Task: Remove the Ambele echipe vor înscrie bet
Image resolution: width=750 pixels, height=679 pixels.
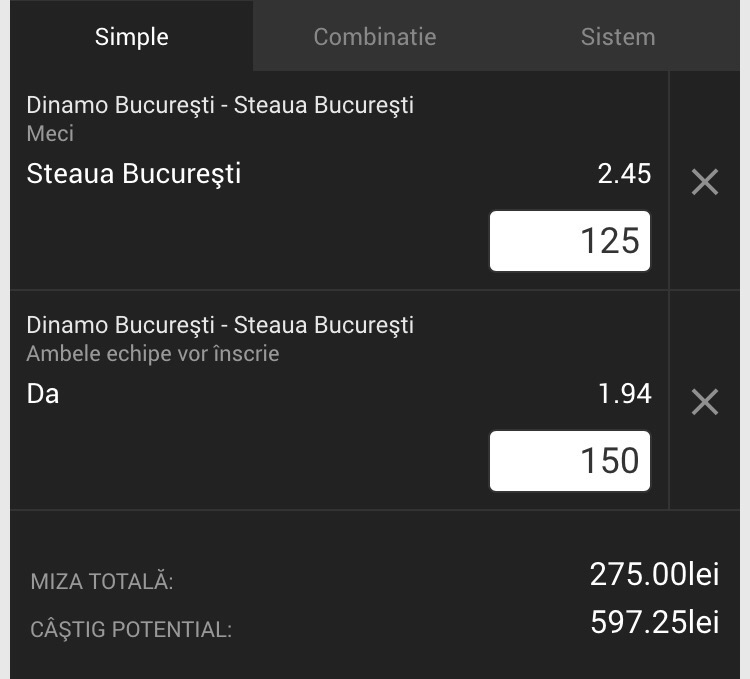Action: (705, 402)
